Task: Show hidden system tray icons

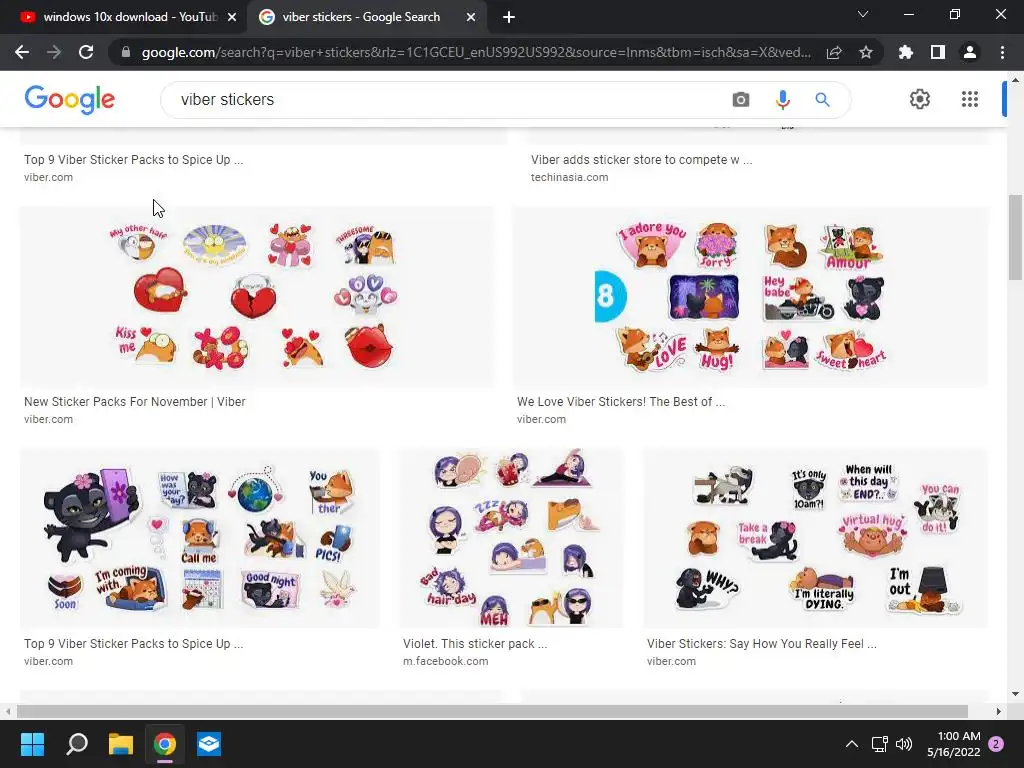Action: pos(852,744)
